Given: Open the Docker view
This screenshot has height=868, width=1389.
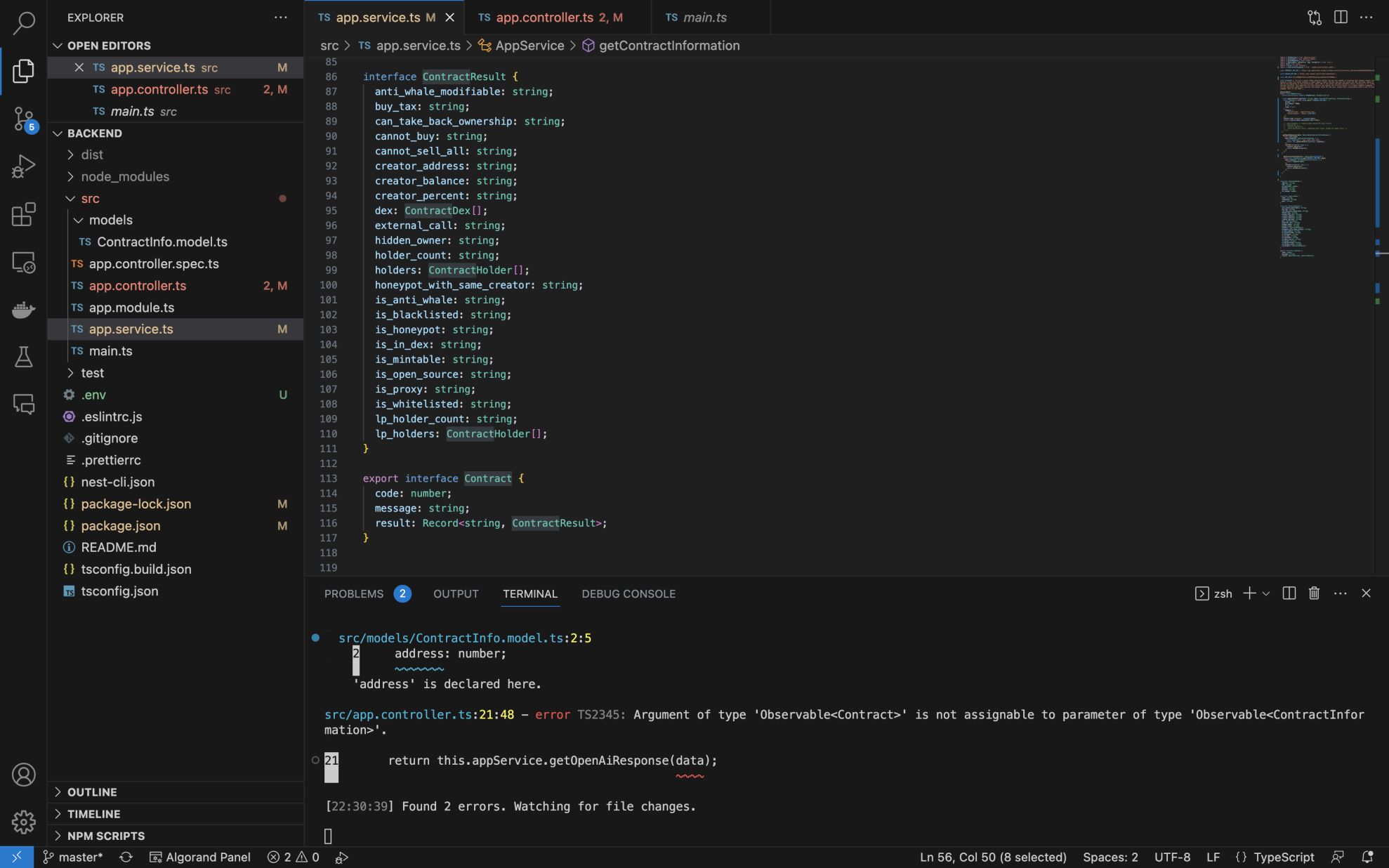Looking at the screenshot, I should tap(23, 310).
